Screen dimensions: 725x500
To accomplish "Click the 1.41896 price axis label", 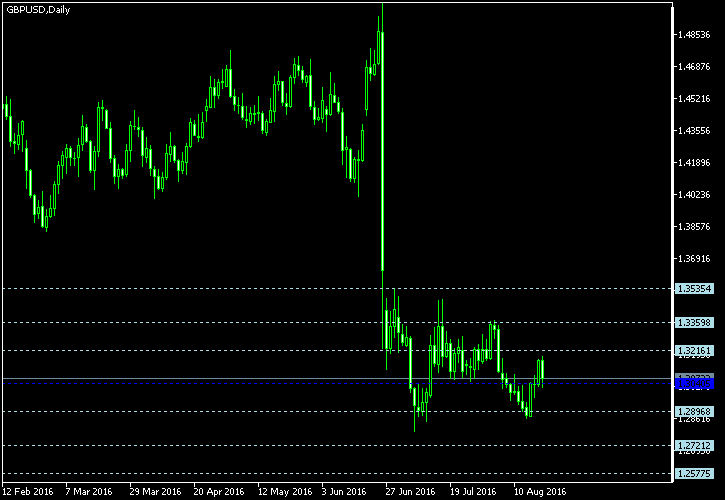I will coord(694,162).
